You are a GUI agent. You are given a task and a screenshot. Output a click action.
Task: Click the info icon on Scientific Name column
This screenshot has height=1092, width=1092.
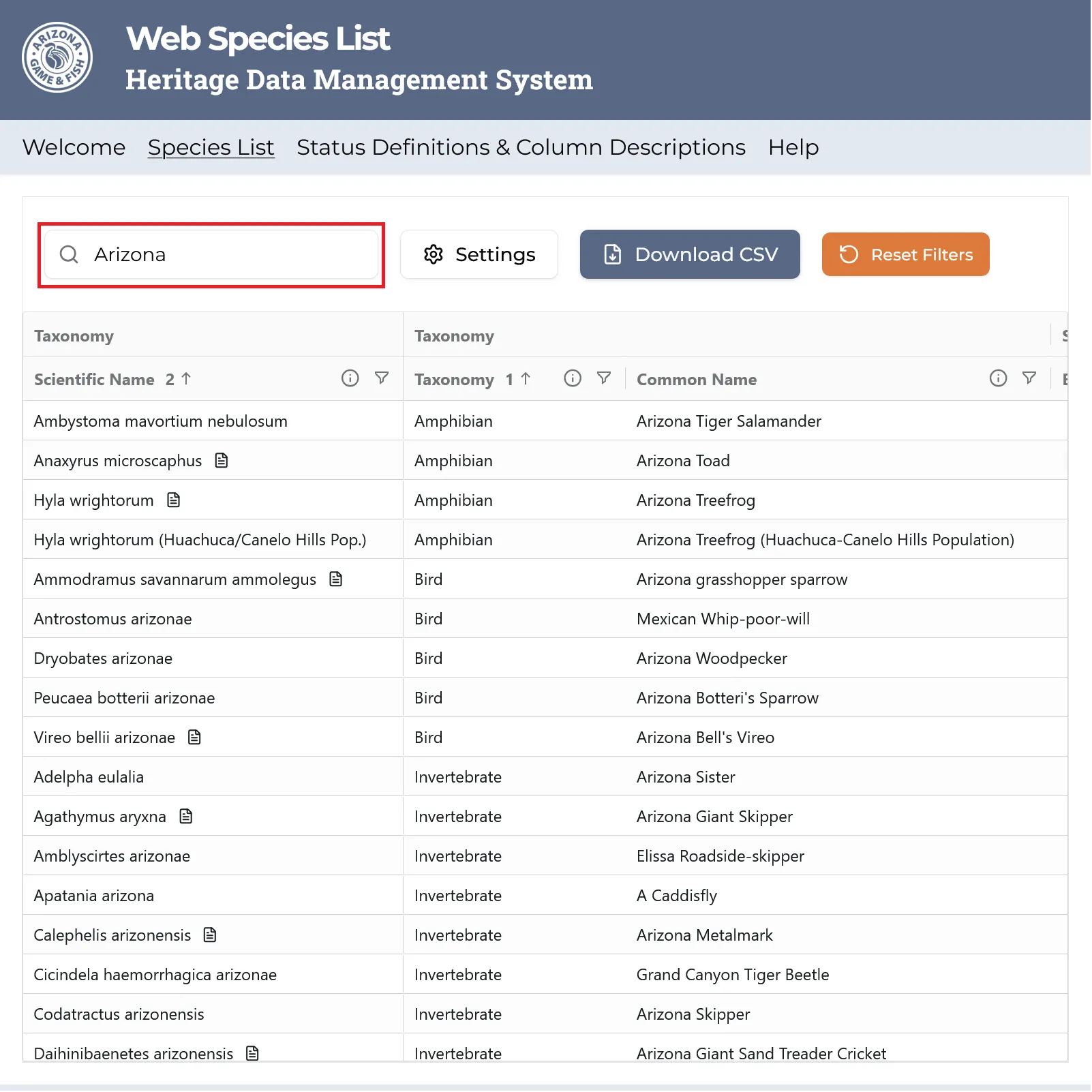point(350,378)
